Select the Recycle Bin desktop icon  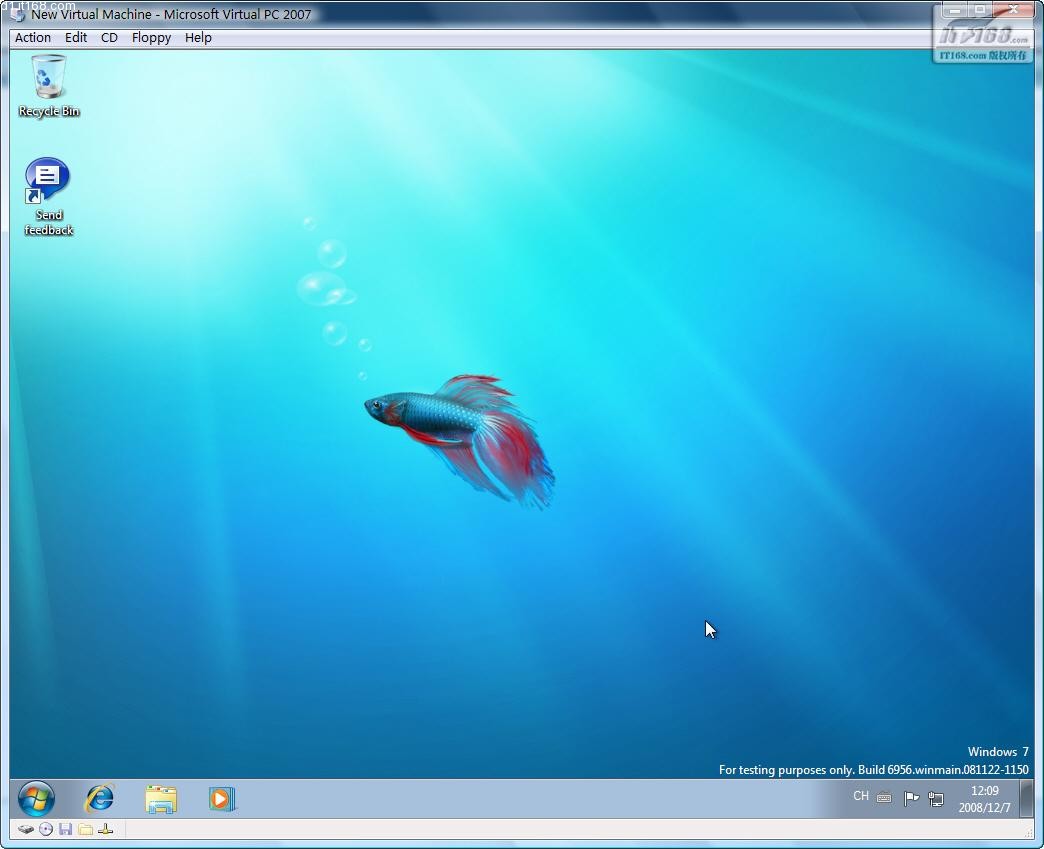[x=49, y=87]
